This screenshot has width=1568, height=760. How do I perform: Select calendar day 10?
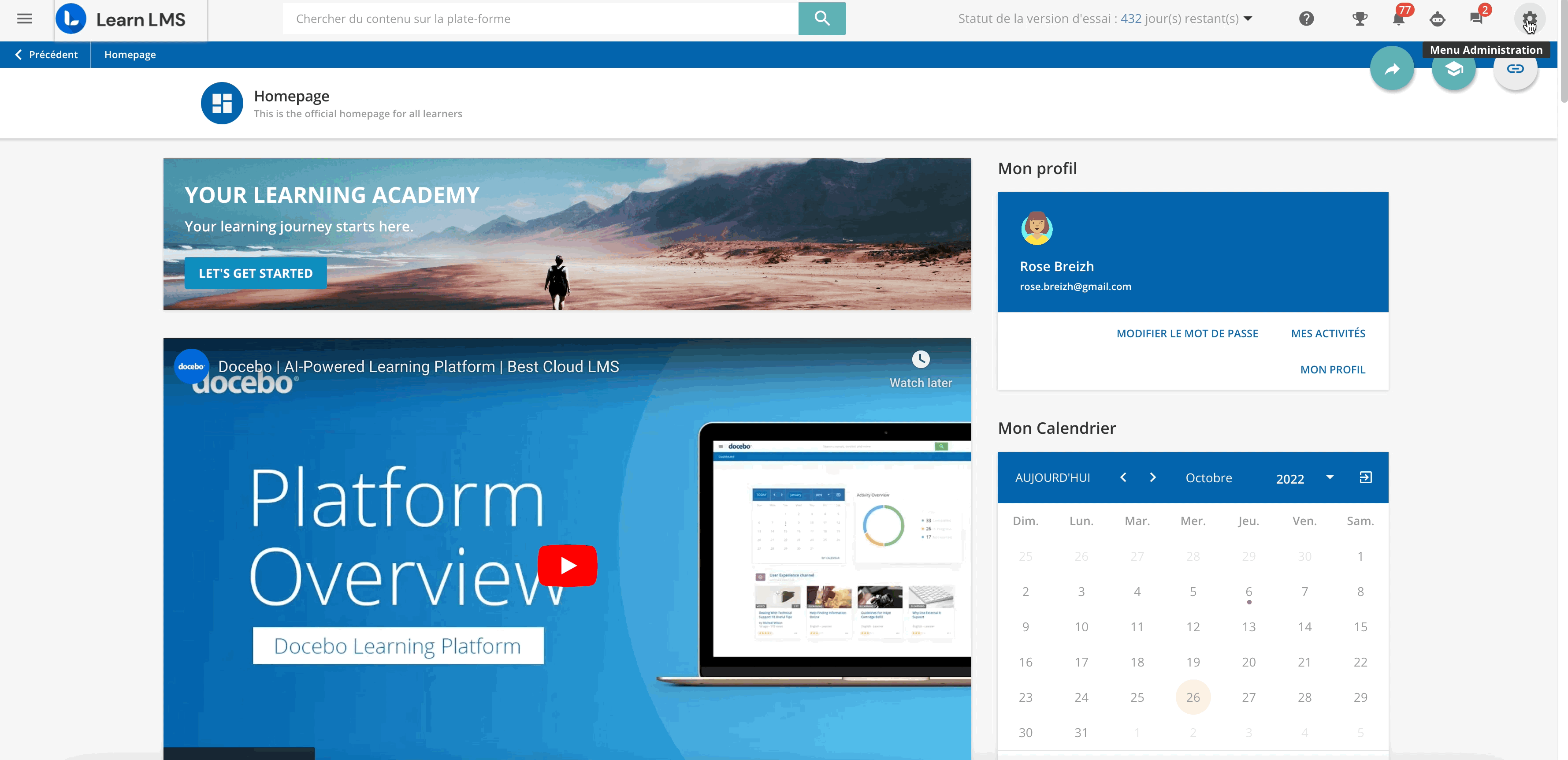coord(1081,627)
